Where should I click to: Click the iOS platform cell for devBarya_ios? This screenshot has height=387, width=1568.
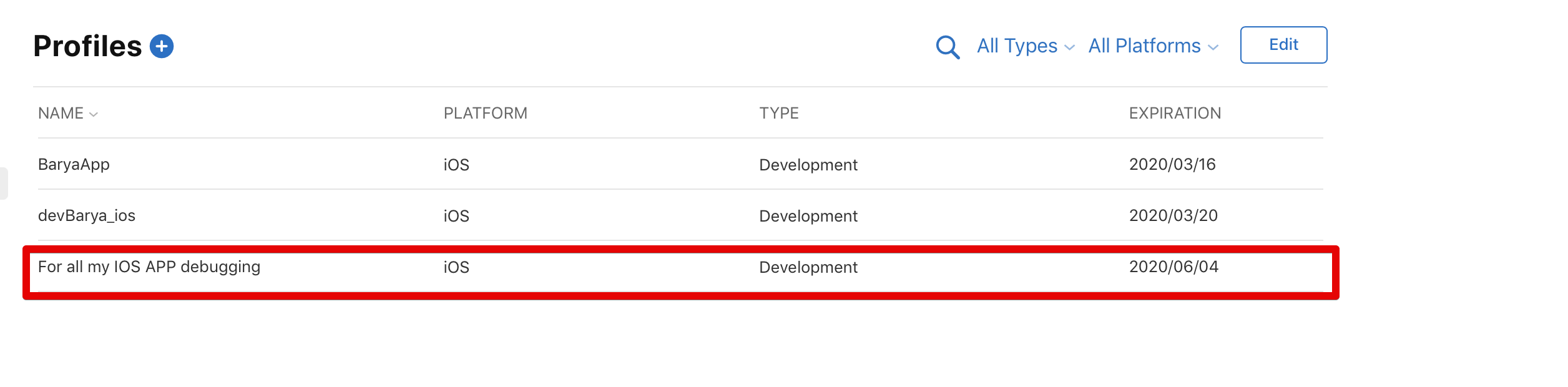pyautogui.click(x=456, y=216)
